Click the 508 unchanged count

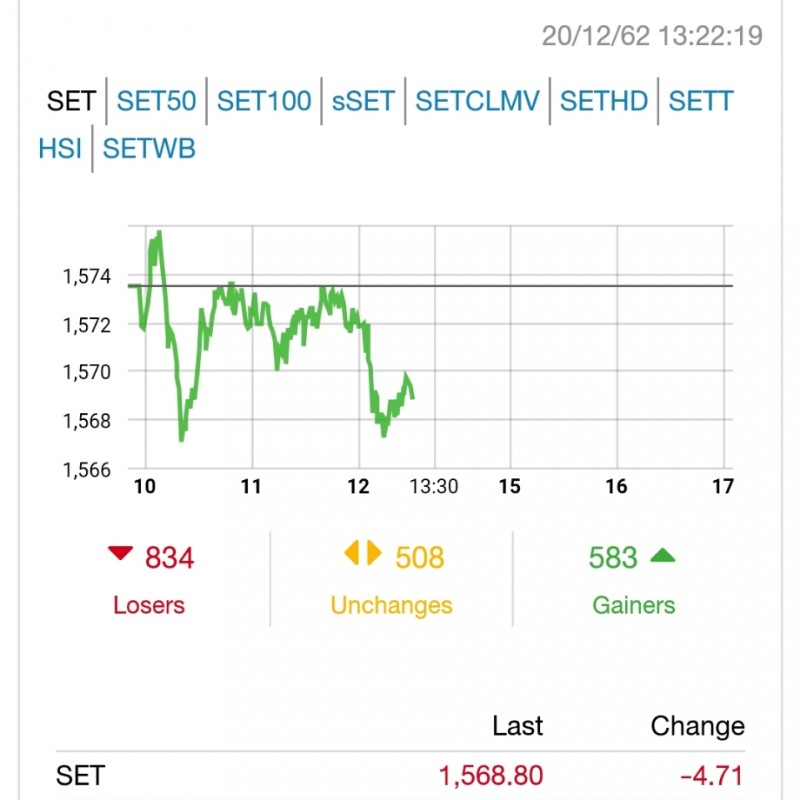pyautogui.click(x=419, y=558)
